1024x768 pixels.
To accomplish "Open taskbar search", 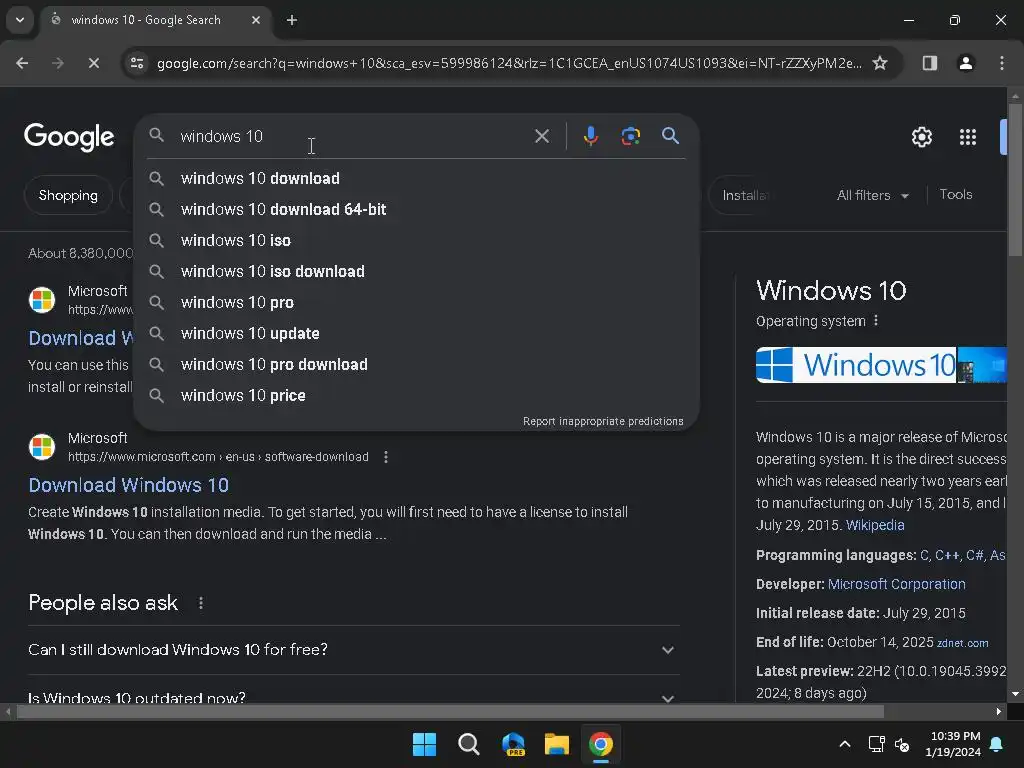I will [468, 744].
